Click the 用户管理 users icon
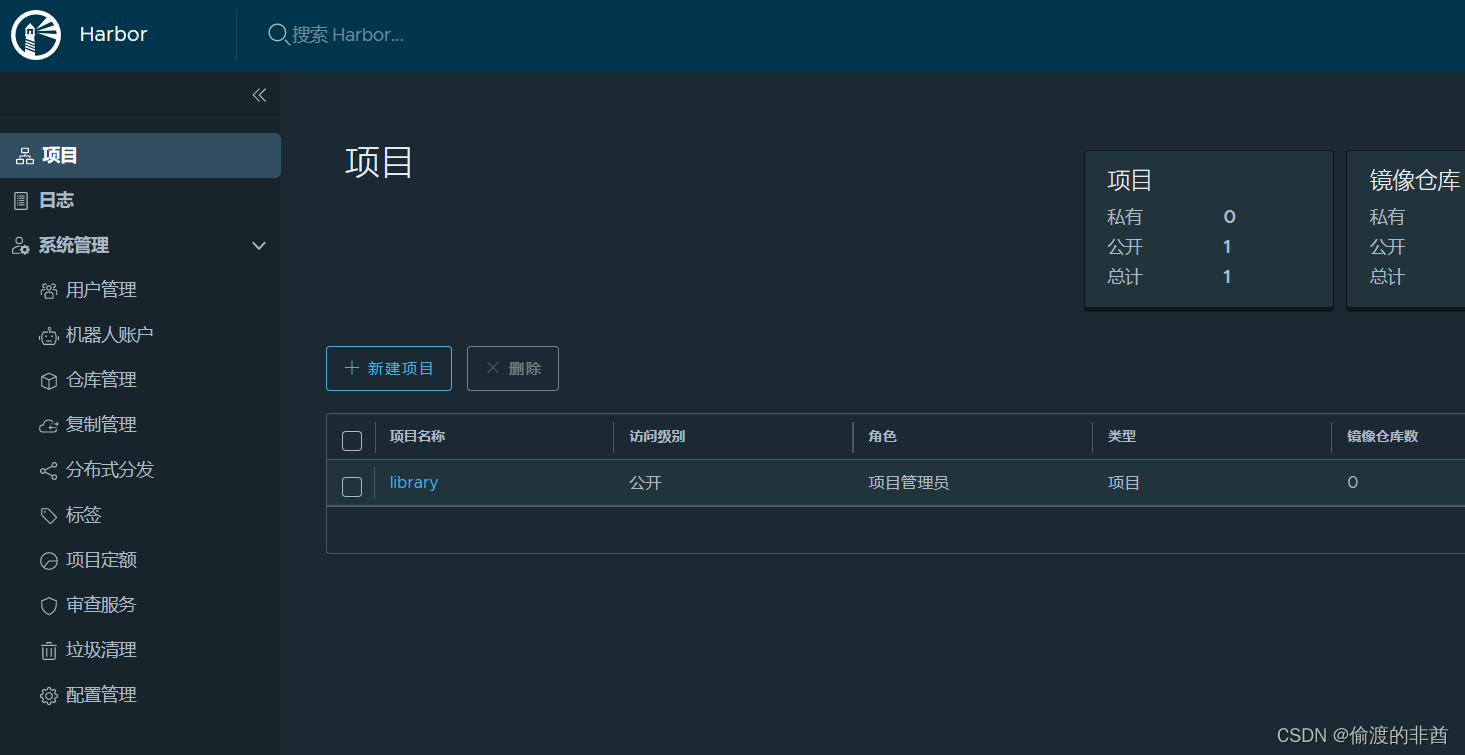This screenshot has height=755, width=1465. 48,291
